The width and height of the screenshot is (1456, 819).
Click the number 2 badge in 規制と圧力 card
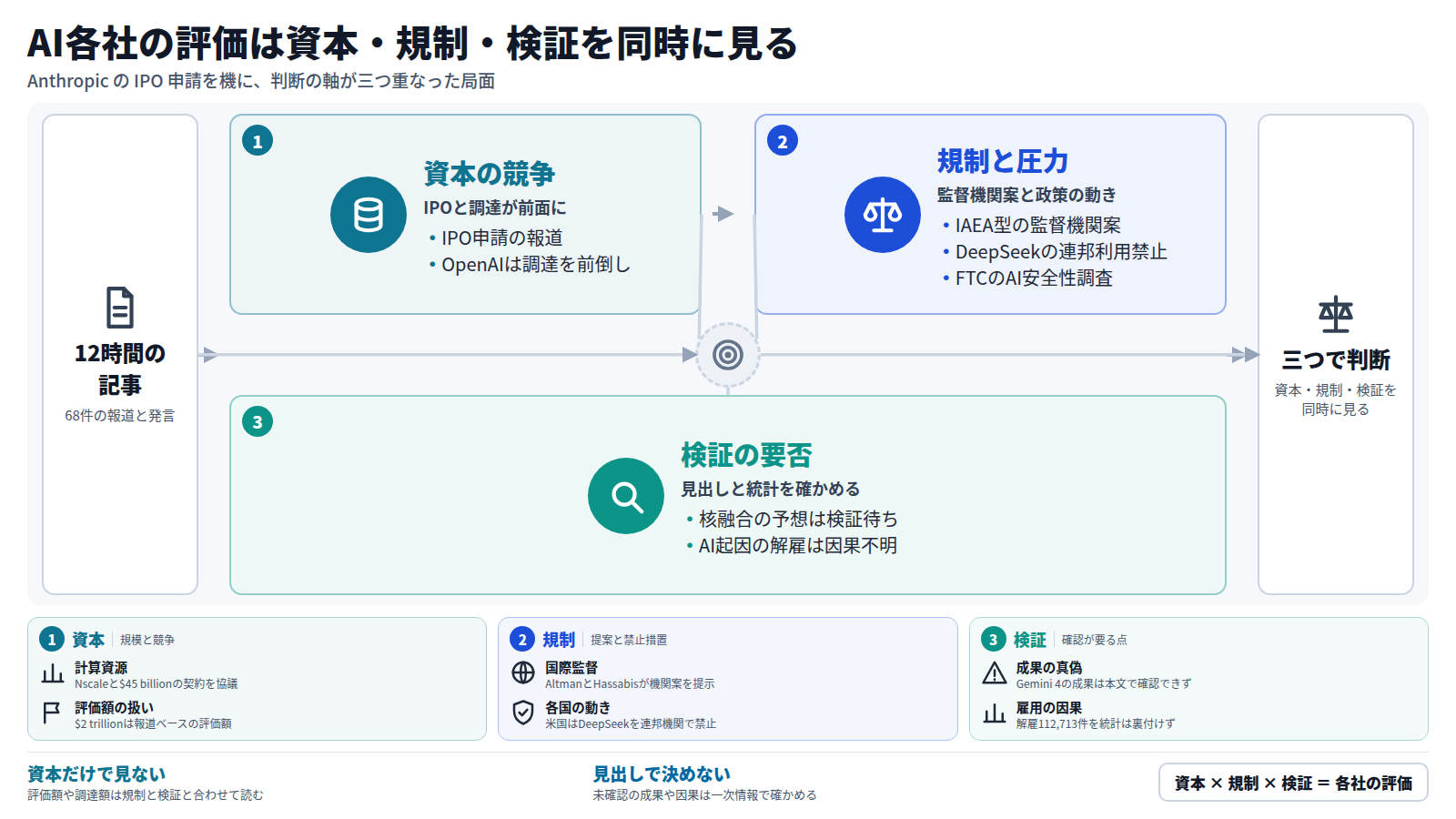[783, 141]
